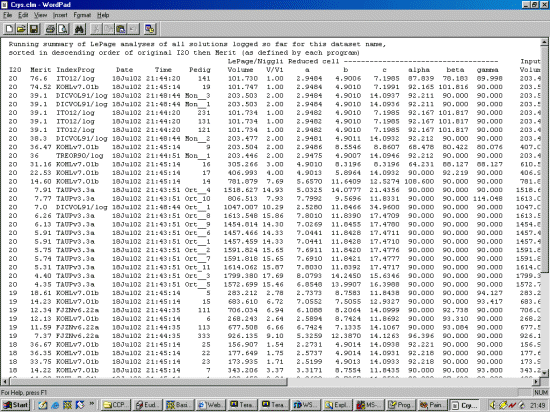Switch to the second Tera taskbar window

pos(274,405)
